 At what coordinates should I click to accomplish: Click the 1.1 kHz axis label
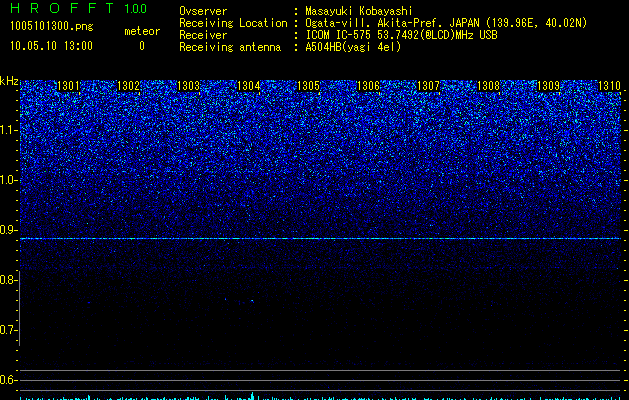tap(8, 130)
